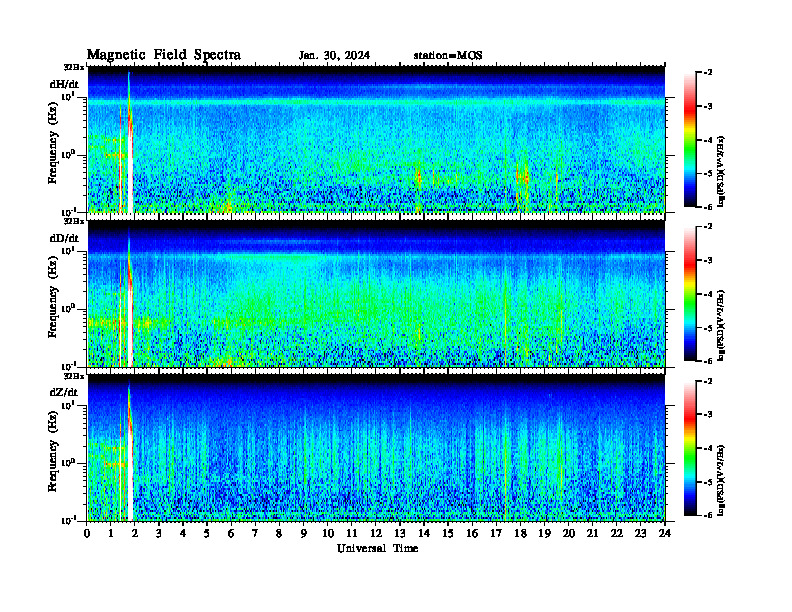The height and width of the screenshot is (612, 792).
Task: Click the 10^1 frequency tick of dD/dt panel
Action: click(x=69, y=250)
